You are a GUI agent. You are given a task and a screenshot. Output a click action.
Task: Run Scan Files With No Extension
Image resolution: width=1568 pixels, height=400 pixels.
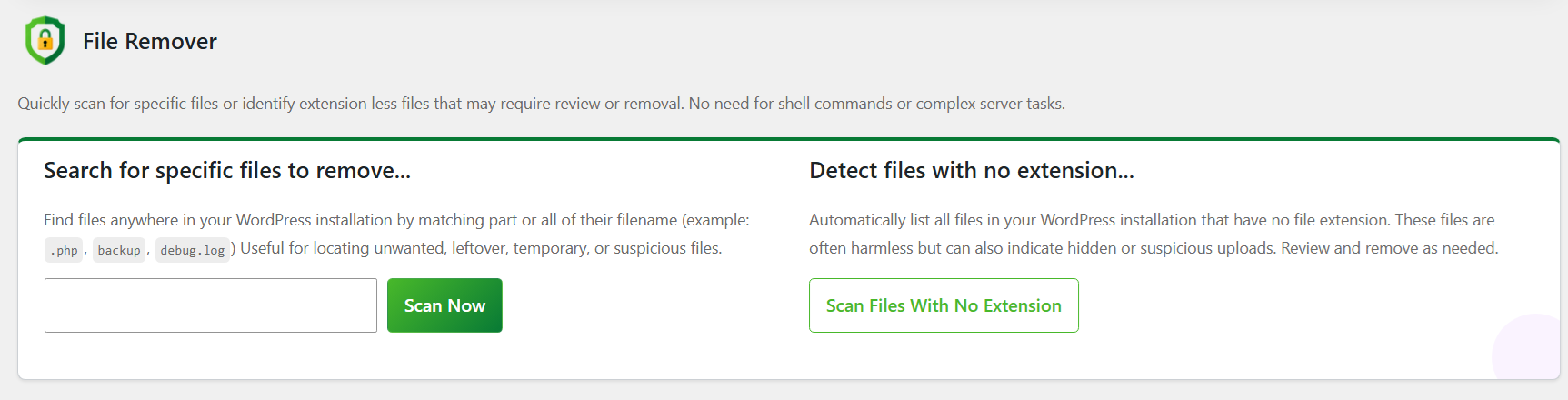[944, 305]
